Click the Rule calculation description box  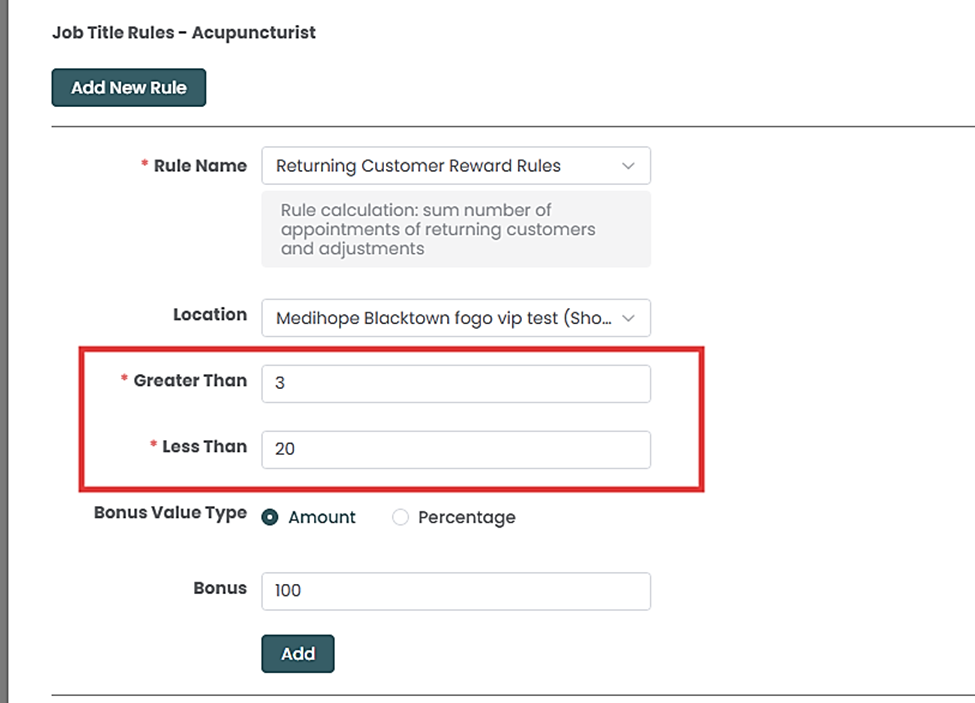(455, 229)
